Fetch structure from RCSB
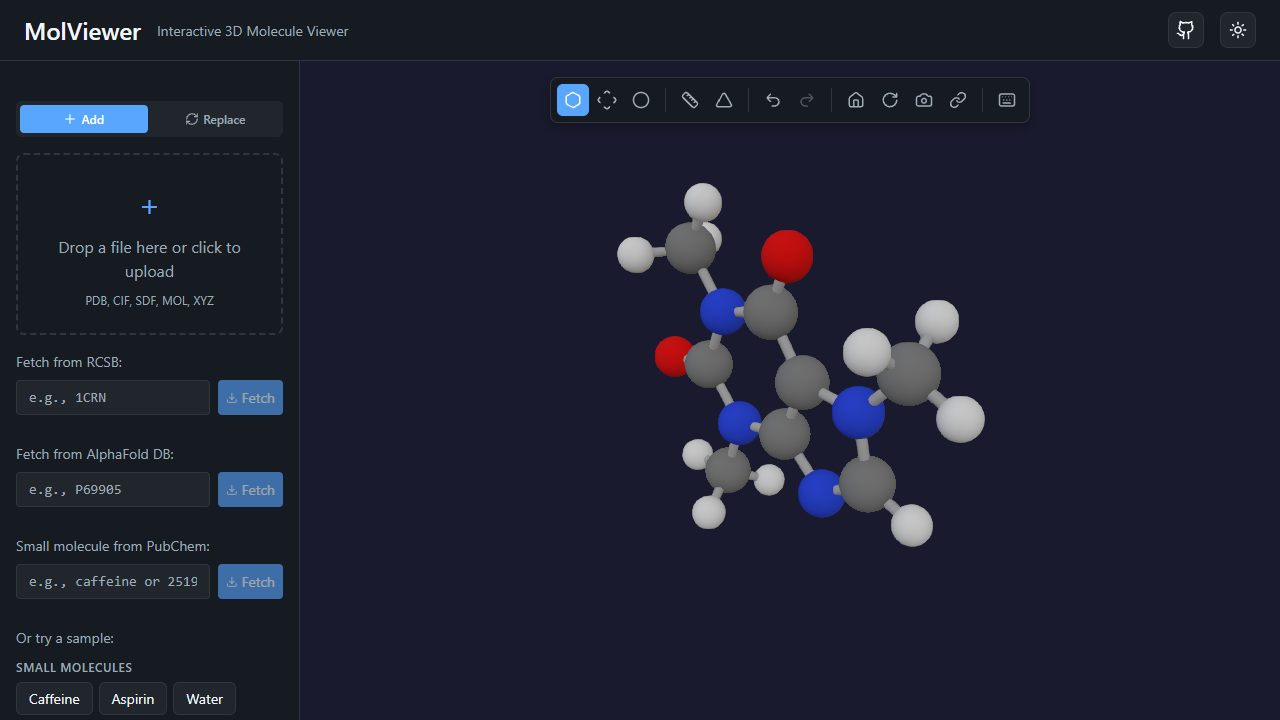The image size is (1280, 720). coord(250,398)
